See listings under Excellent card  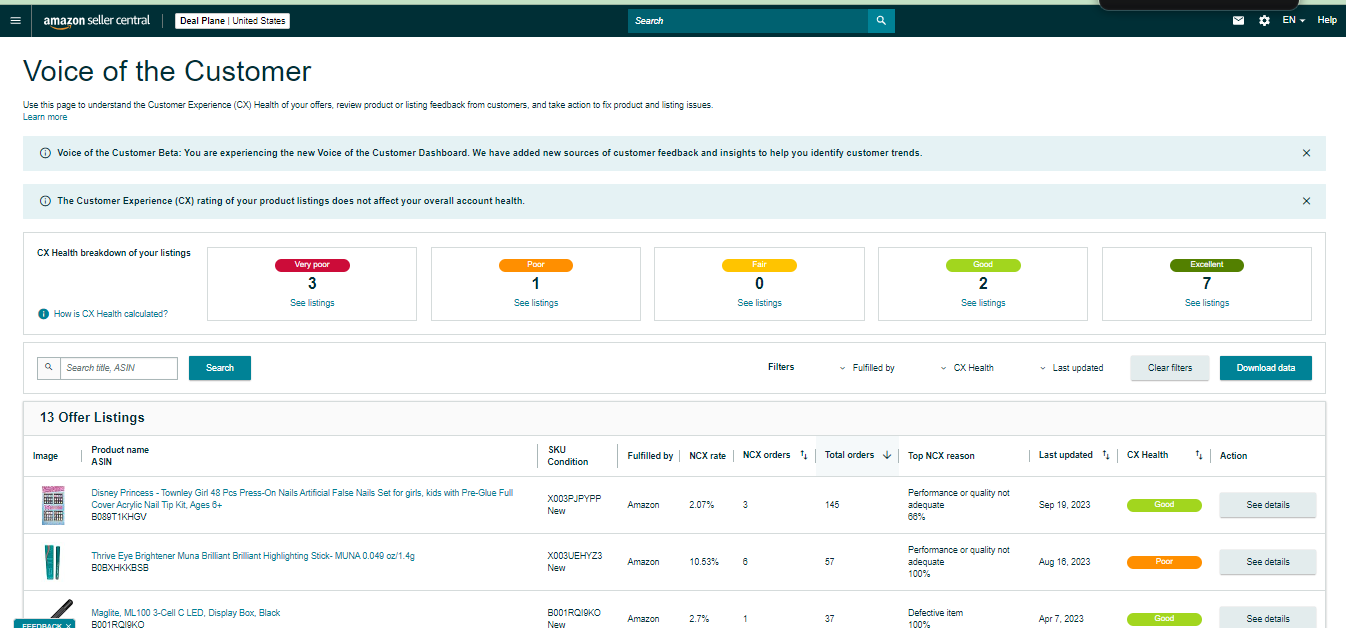point(1207,303)
